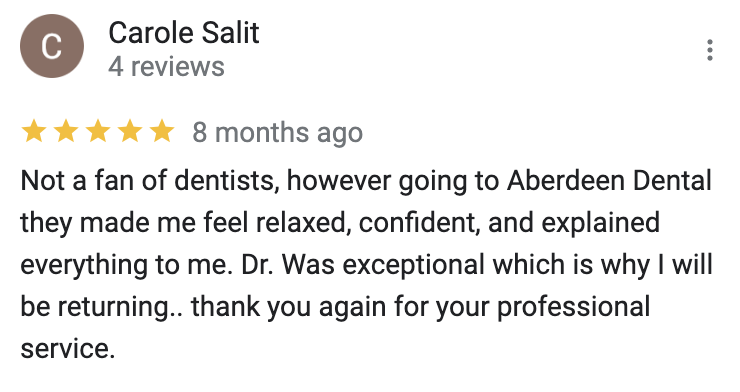Click "they made me feel relaxed" text
The height and width of the screenshot is (392, 740).
click(x=182, y=222)
